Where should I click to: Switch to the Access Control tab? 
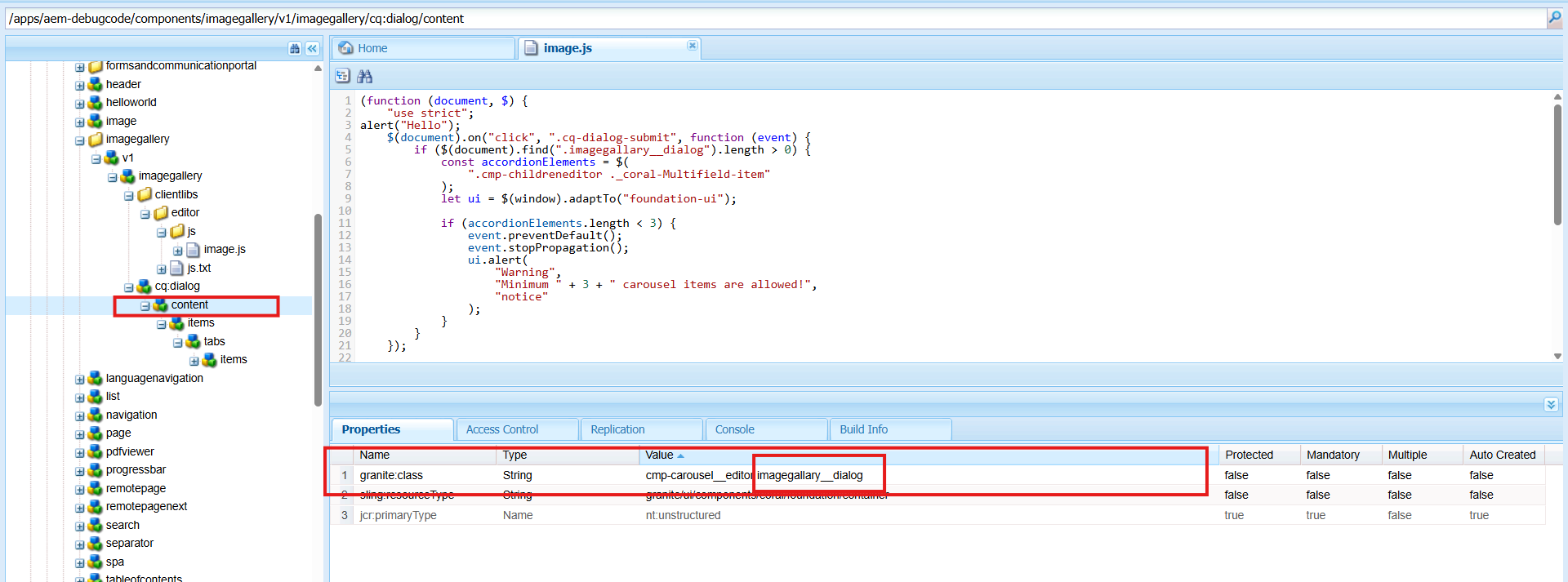click(x=502, y=429)
